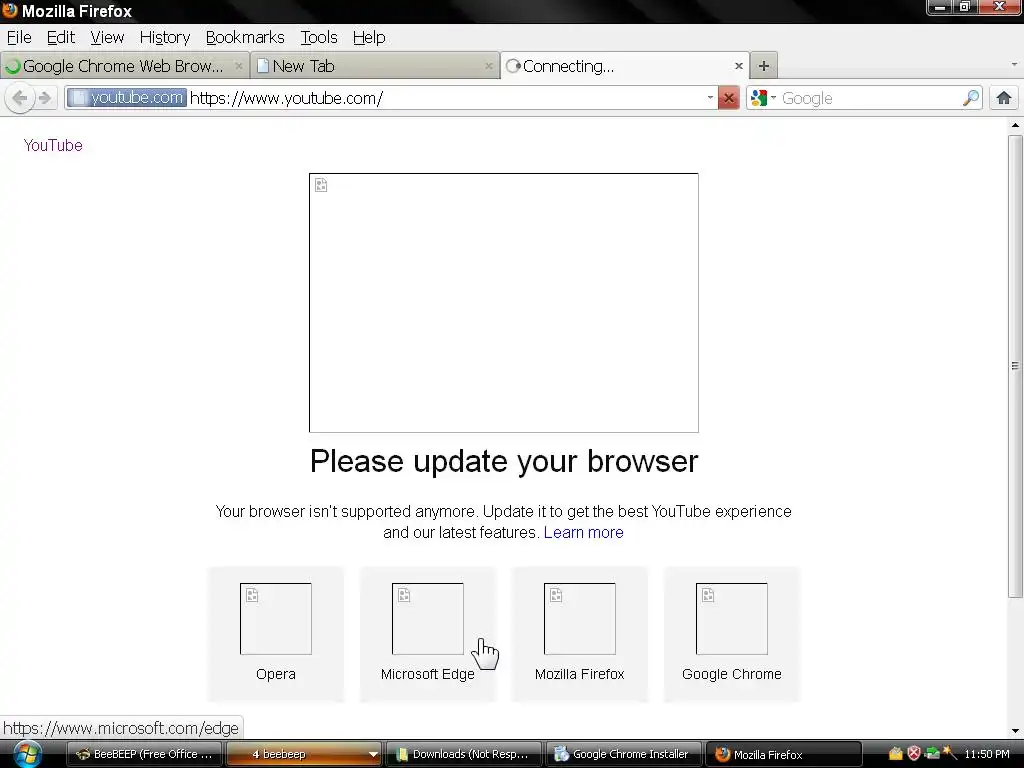The height and width of the screenshot is (768, 1024).
Task: Click the red shield security tray icon
Action: 914,754
